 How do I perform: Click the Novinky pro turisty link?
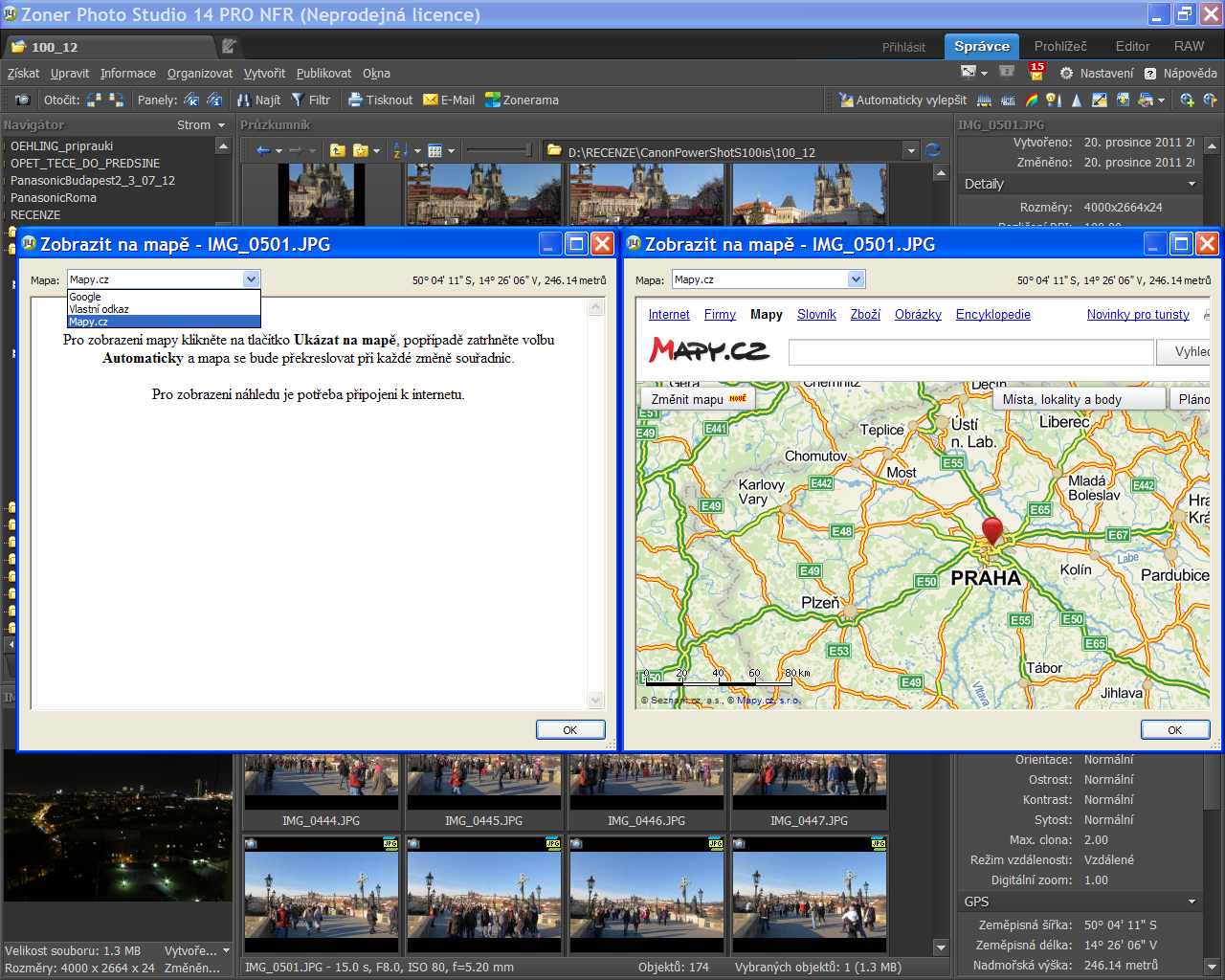[1138, 315]
